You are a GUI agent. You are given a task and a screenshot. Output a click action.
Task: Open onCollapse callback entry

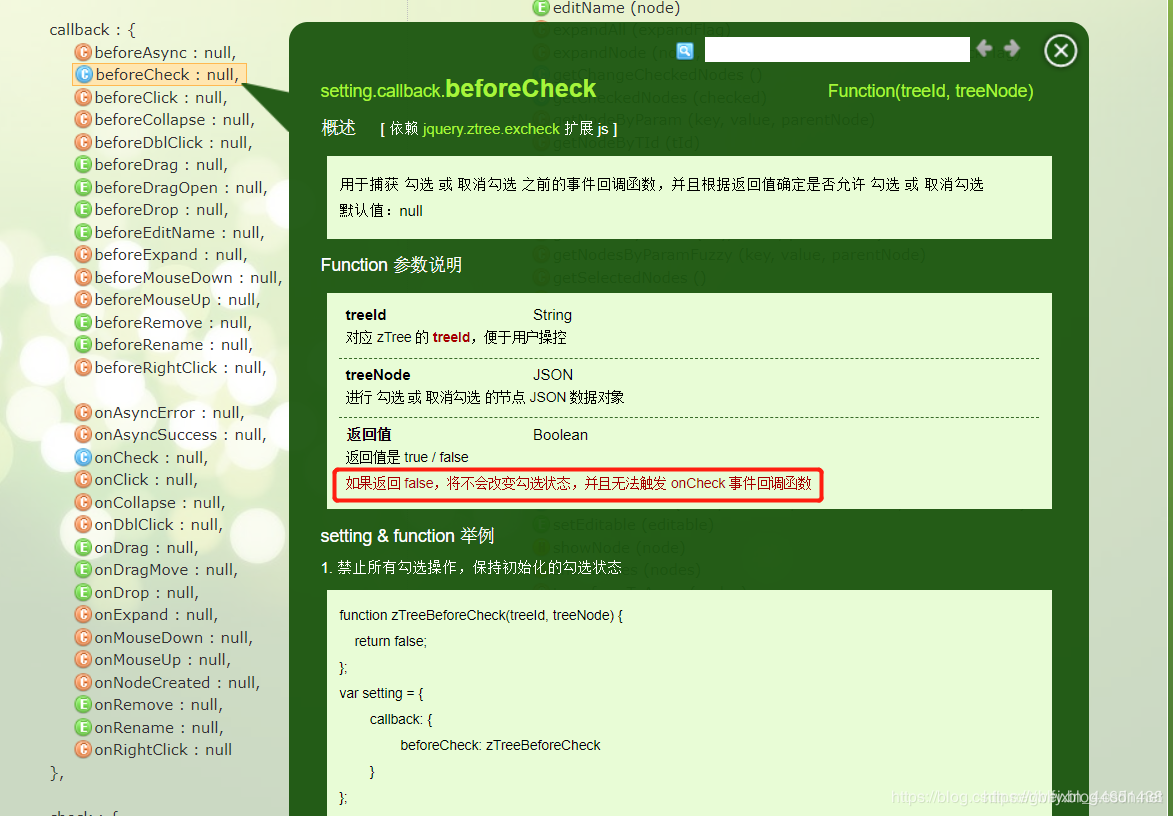click(x=150, y=503)
